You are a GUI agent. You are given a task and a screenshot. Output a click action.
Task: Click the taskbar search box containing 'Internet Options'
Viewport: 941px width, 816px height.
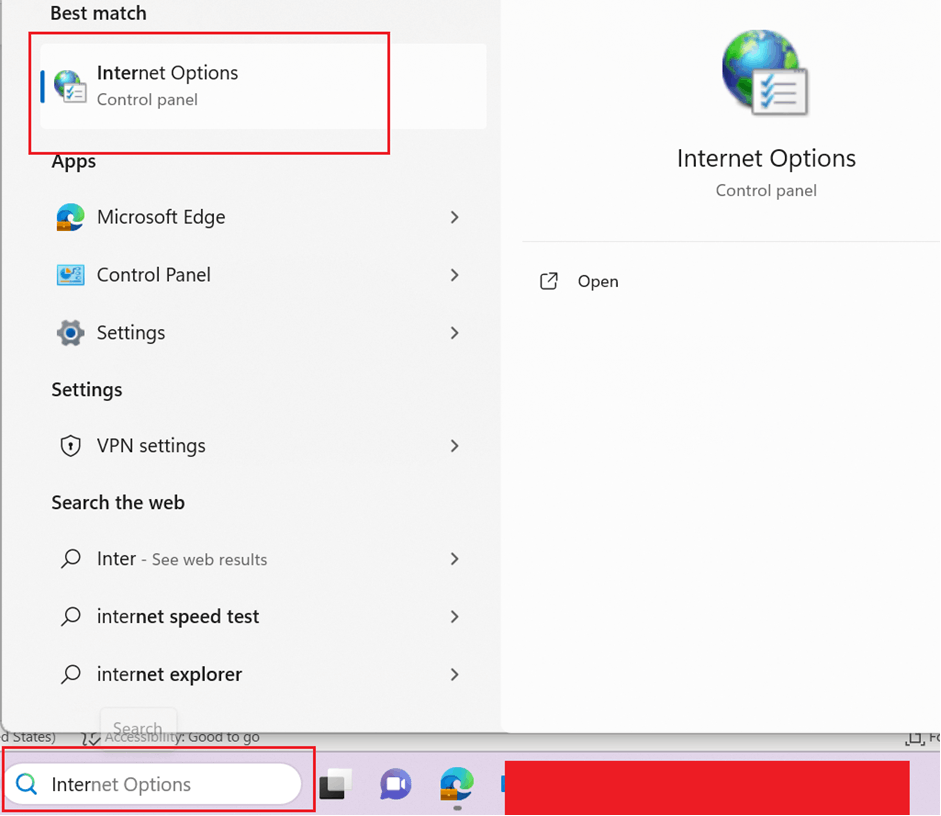153,784
